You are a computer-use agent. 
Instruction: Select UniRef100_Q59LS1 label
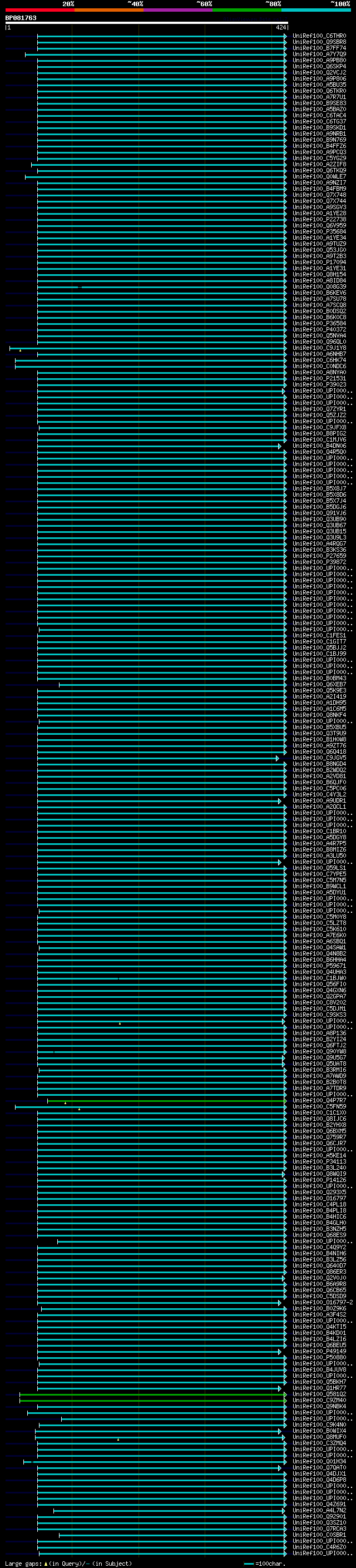tap(319, 867)
